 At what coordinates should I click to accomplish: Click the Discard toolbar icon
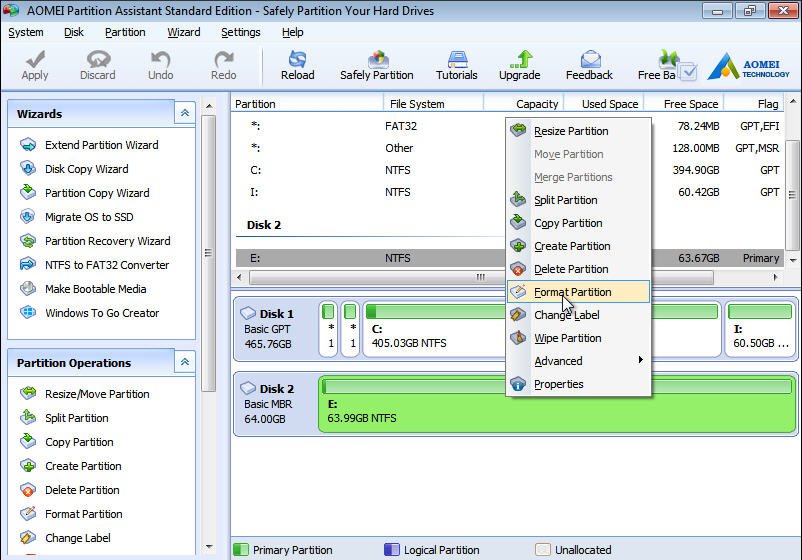pyautogui.click(x=98, y=59)
